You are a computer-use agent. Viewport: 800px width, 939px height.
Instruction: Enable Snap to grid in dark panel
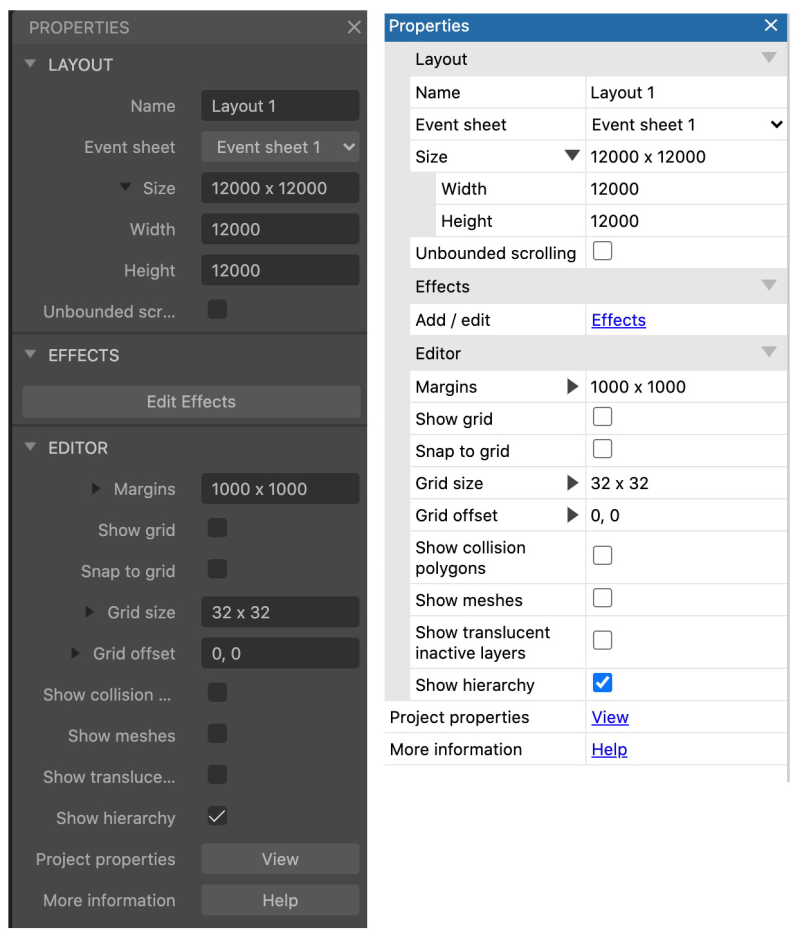217,569
